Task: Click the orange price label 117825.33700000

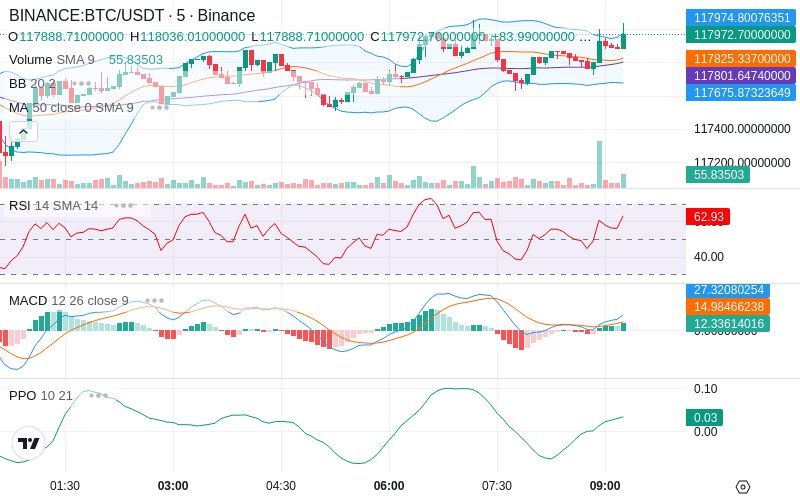Action: pos(741,59)
